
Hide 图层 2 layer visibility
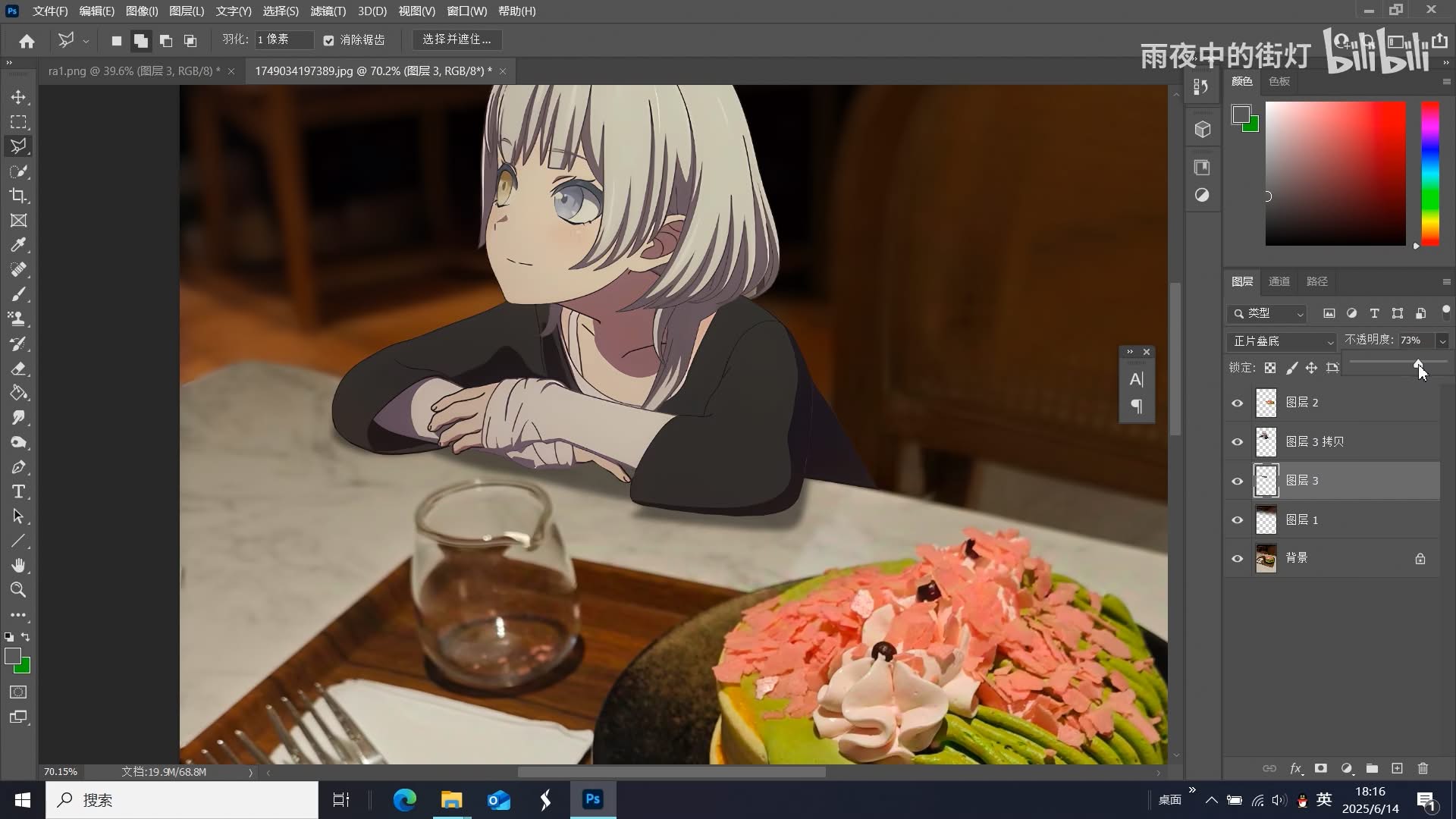(x=1238, y=403)
